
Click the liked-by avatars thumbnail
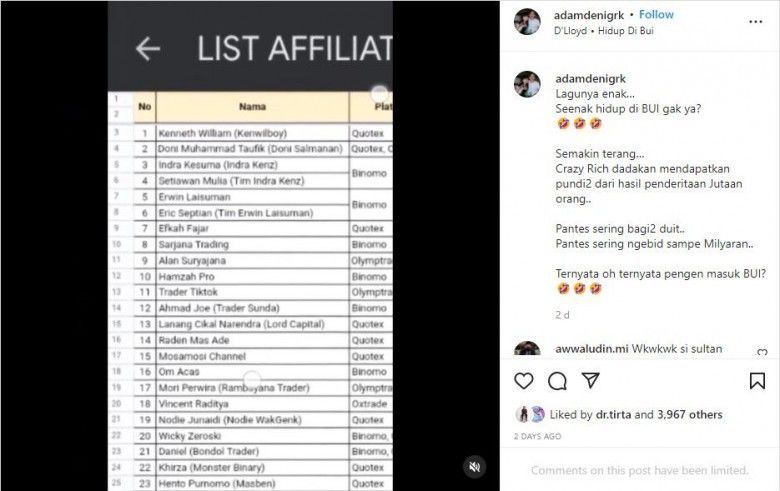click(x=530, y=414)
